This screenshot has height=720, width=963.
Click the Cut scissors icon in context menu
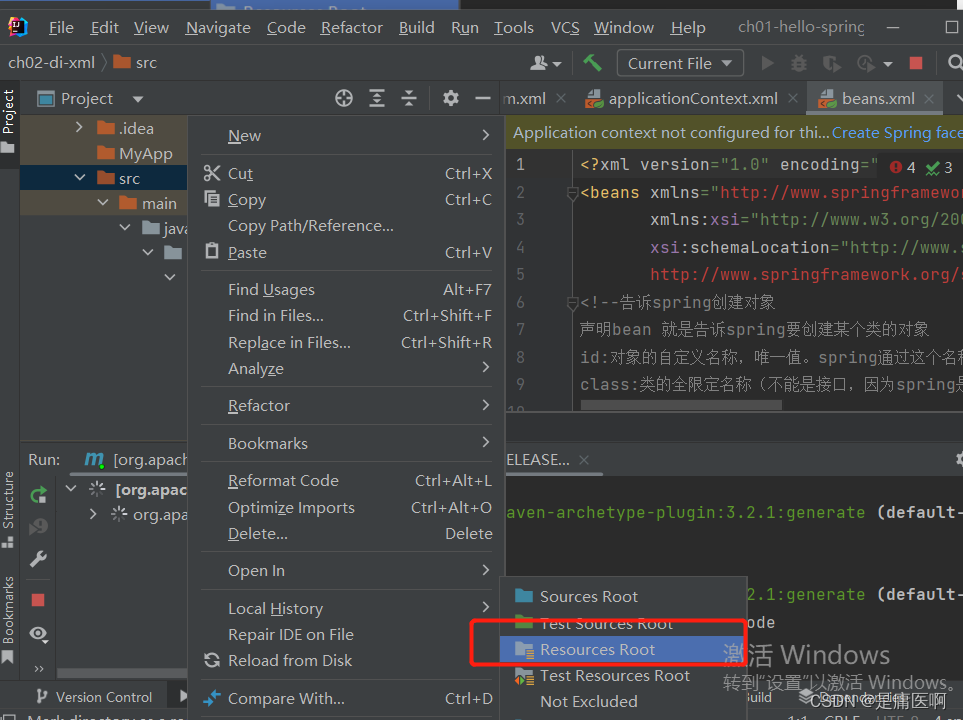click(x=212, y=173)
